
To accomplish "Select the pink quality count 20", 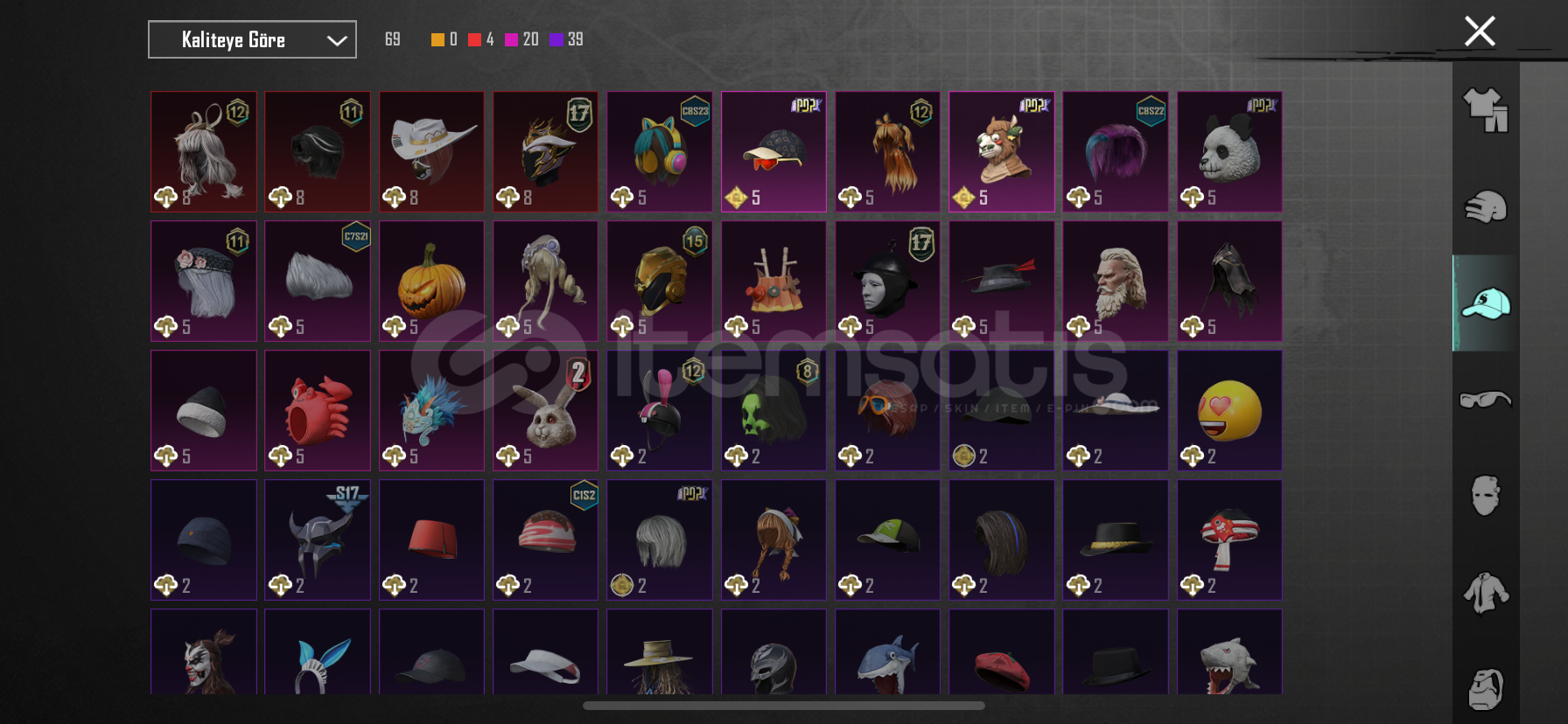I will (x=530, y=39).
